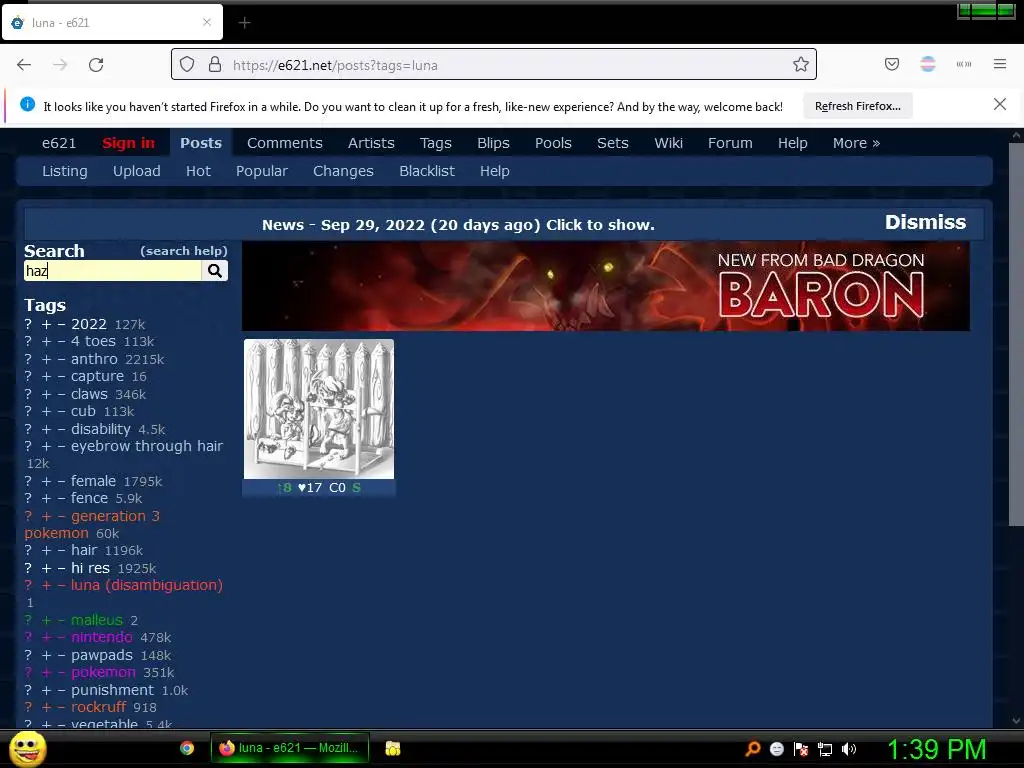The image size is (1024, 768).
Task: Click the page vertical scrollbar
Action: (x=1016, y=334)
